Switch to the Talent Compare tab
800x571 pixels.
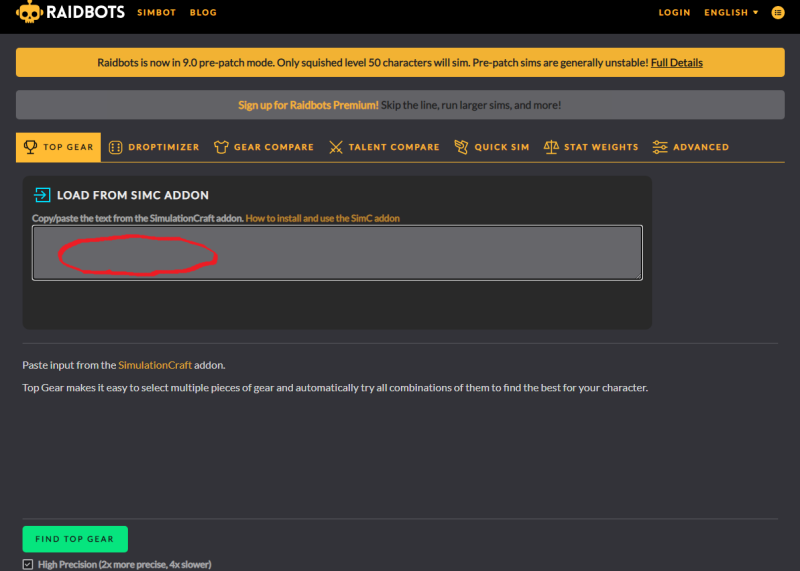(x=384, y=147)
